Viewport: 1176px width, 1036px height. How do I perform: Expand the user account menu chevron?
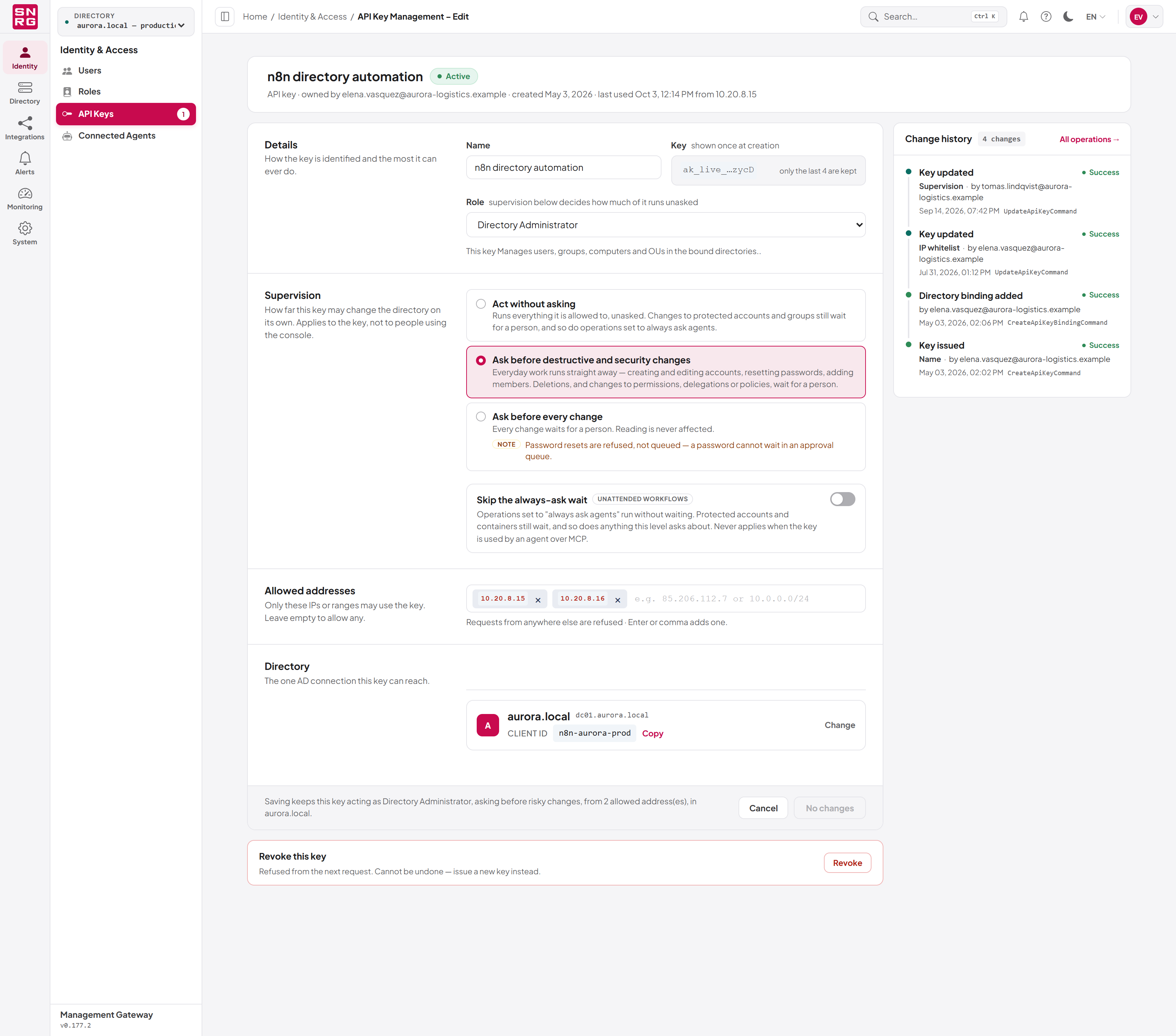tap(1155, 17)
